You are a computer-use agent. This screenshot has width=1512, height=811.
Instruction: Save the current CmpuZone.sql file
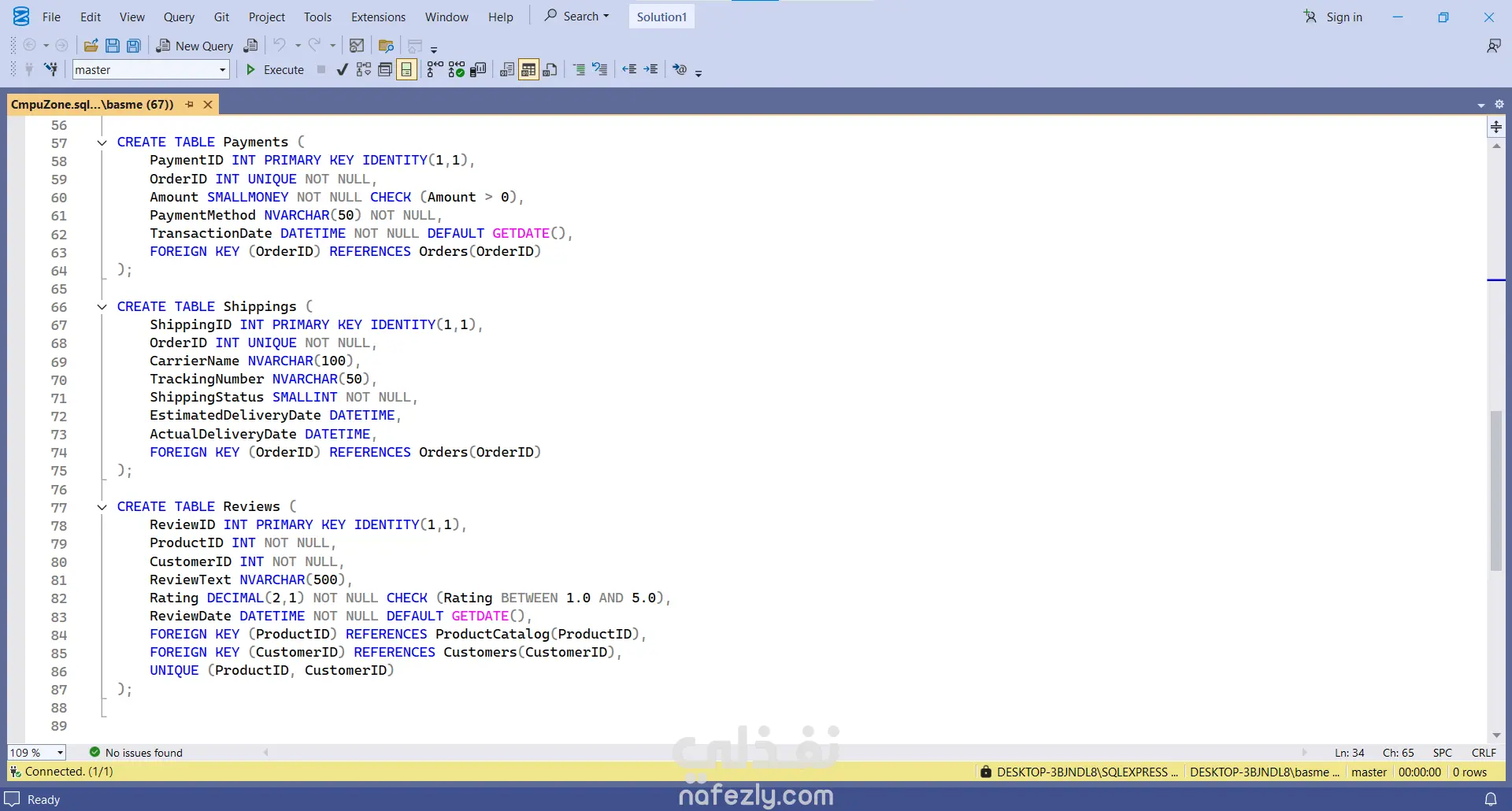pyautogui.click(x=113, y=46)
